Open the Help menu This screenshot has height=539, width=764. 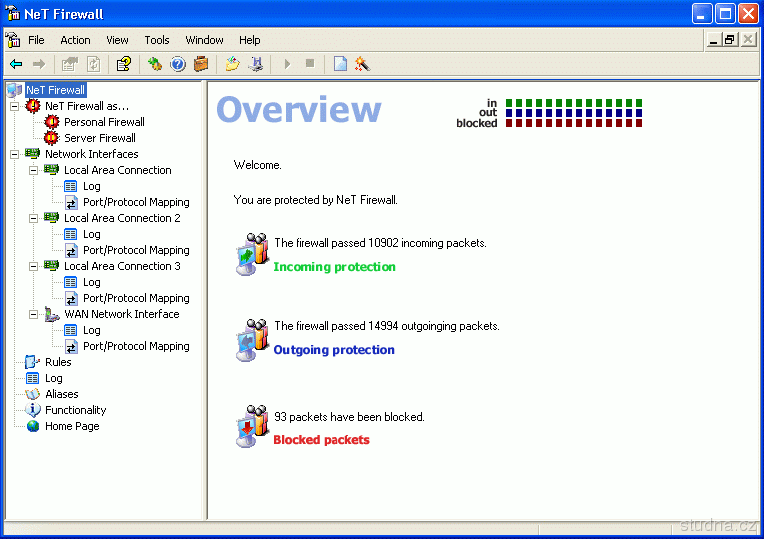coord(249,40)
